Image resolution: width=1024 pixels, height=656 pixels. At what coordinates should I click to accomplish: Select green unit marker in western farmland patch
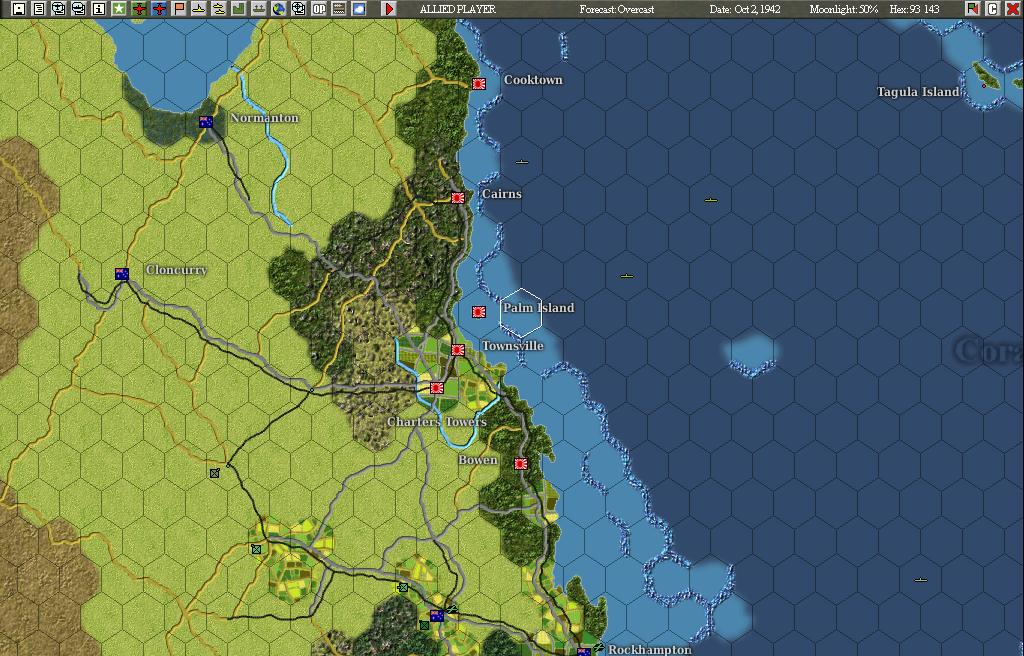[256, 549]
